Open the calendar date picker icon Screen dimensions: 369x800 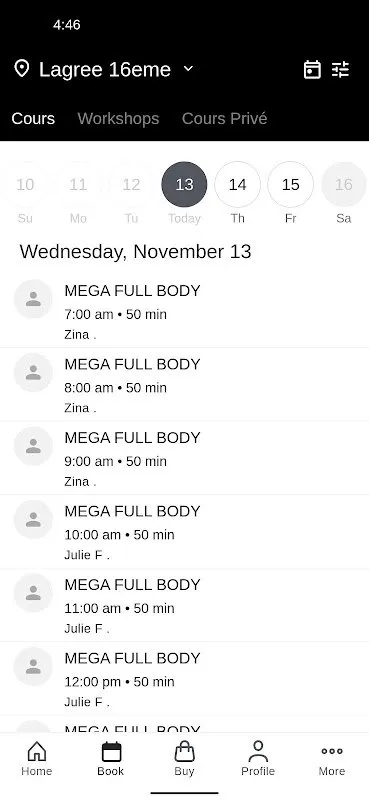(x=312, y=69)
